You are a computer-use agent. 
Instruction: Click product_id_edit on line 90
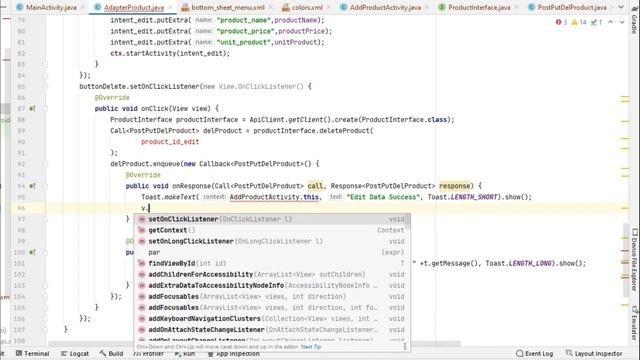[170, 142]
